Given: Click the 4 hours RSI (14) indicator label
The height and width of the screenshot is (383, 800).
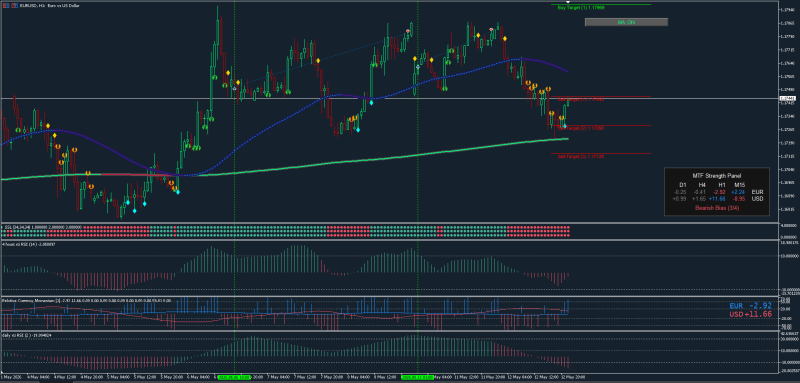Looking at the screenshot, I should point(28,244).
